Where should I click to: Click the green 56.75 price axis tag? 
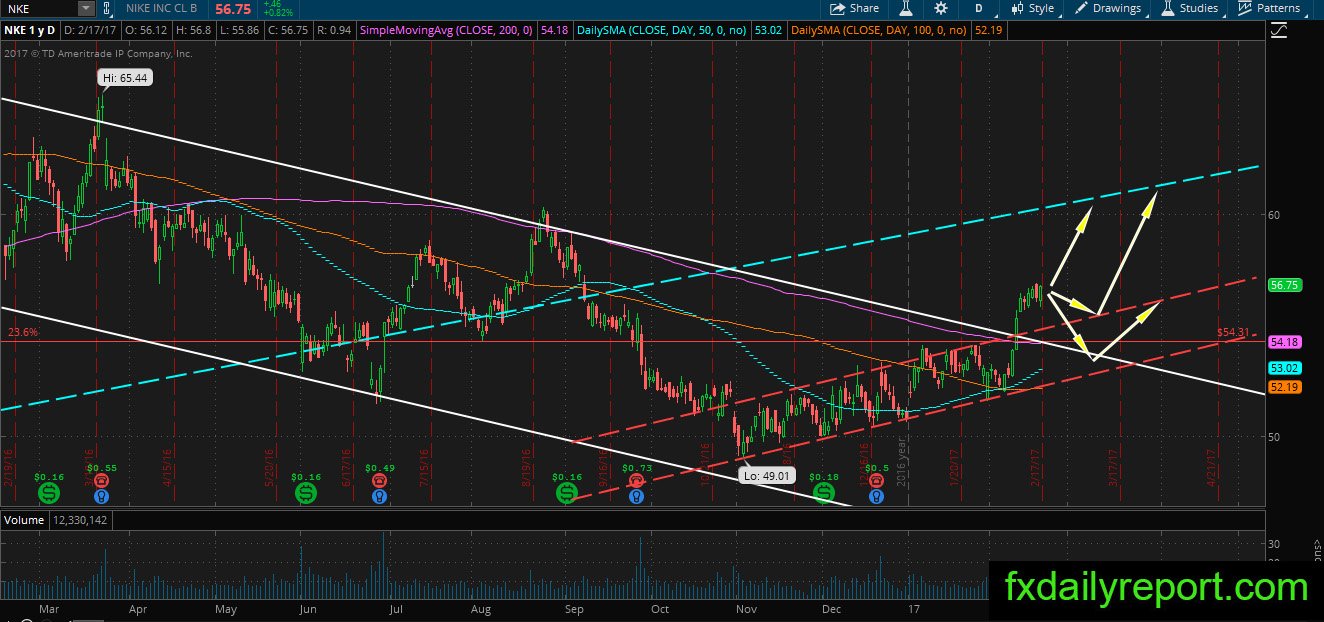pos(1284,285)
